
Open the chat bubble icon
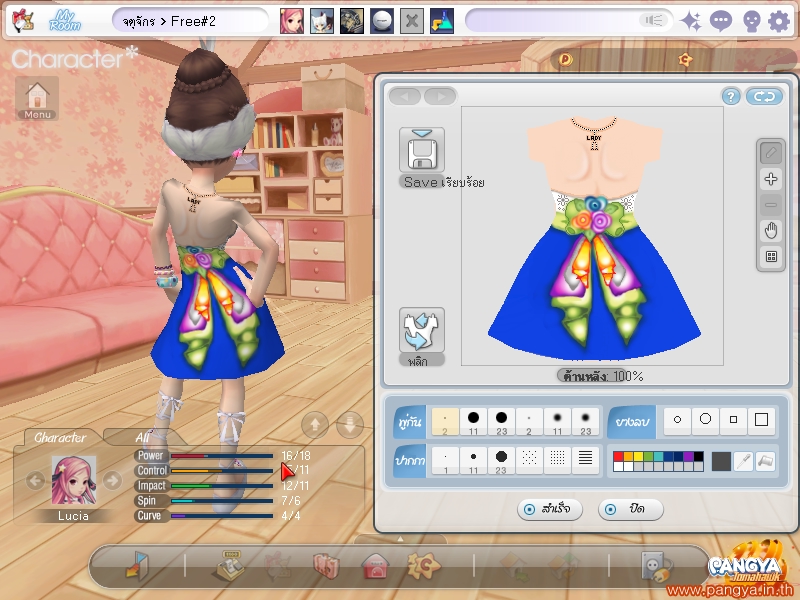(721, 21)
